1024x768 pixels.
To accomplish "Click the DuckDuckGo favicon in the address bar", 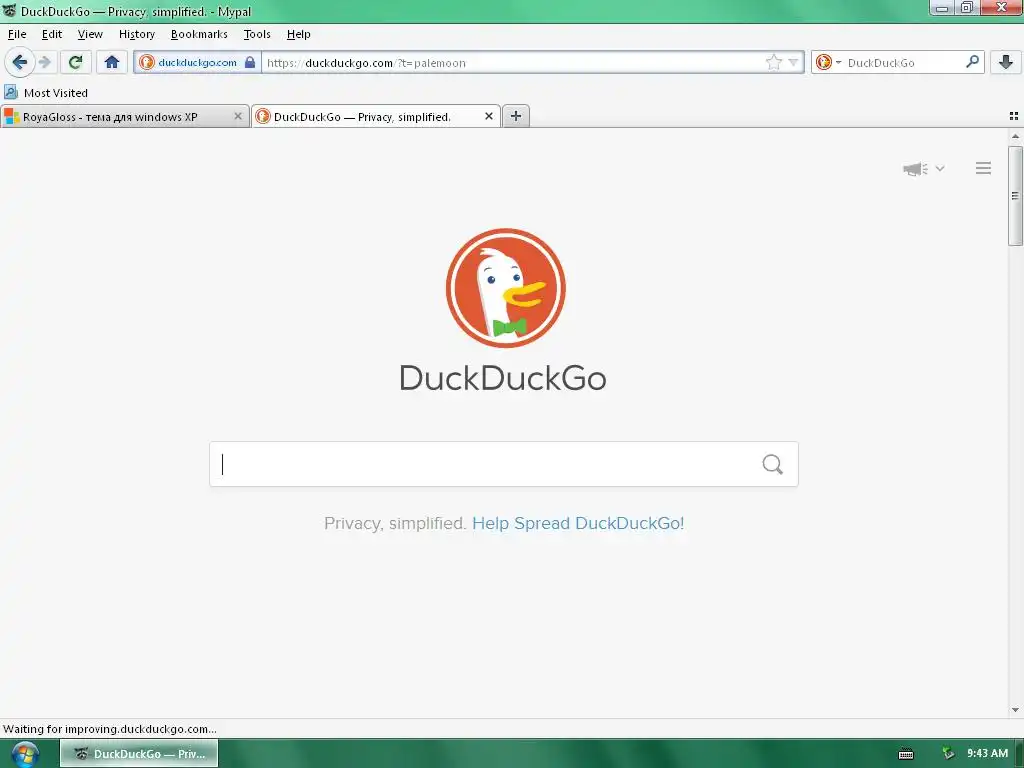I will coord(146,63).
